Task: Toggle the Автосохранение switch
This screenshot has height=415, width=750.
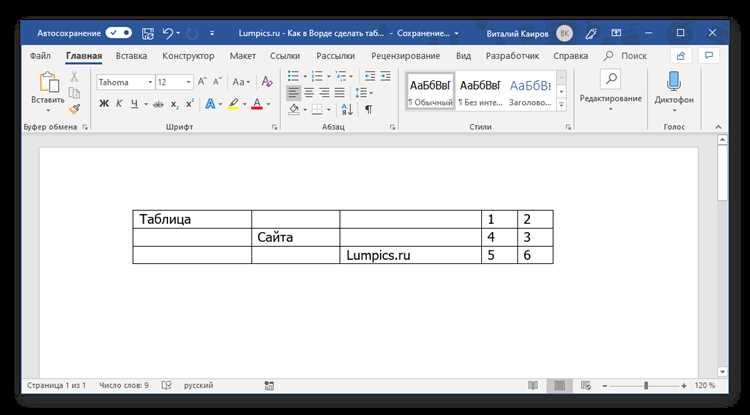Action: 119,33
